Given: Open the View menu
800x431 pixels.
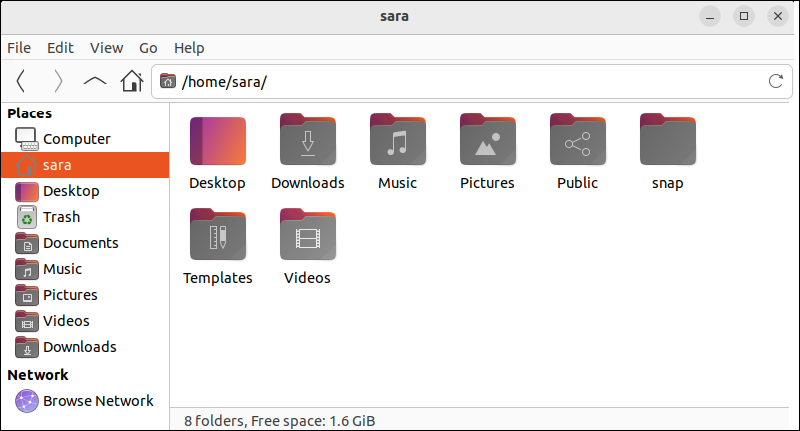Looking at the screenshot, I should pyautogui.click(x=106, y=48).
